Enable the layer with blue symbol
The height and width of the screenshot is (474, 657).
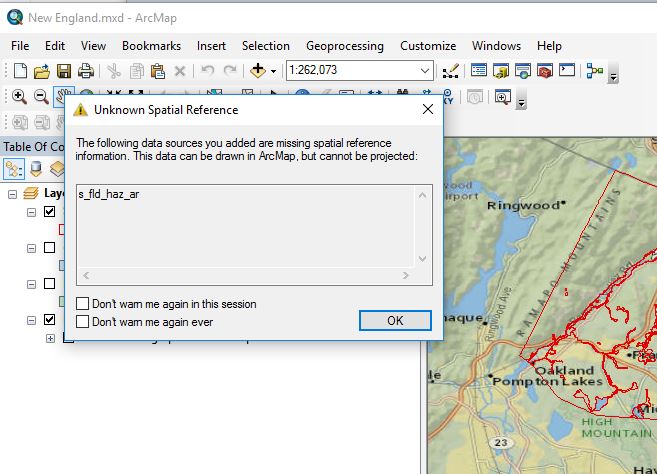click(49, 248)
